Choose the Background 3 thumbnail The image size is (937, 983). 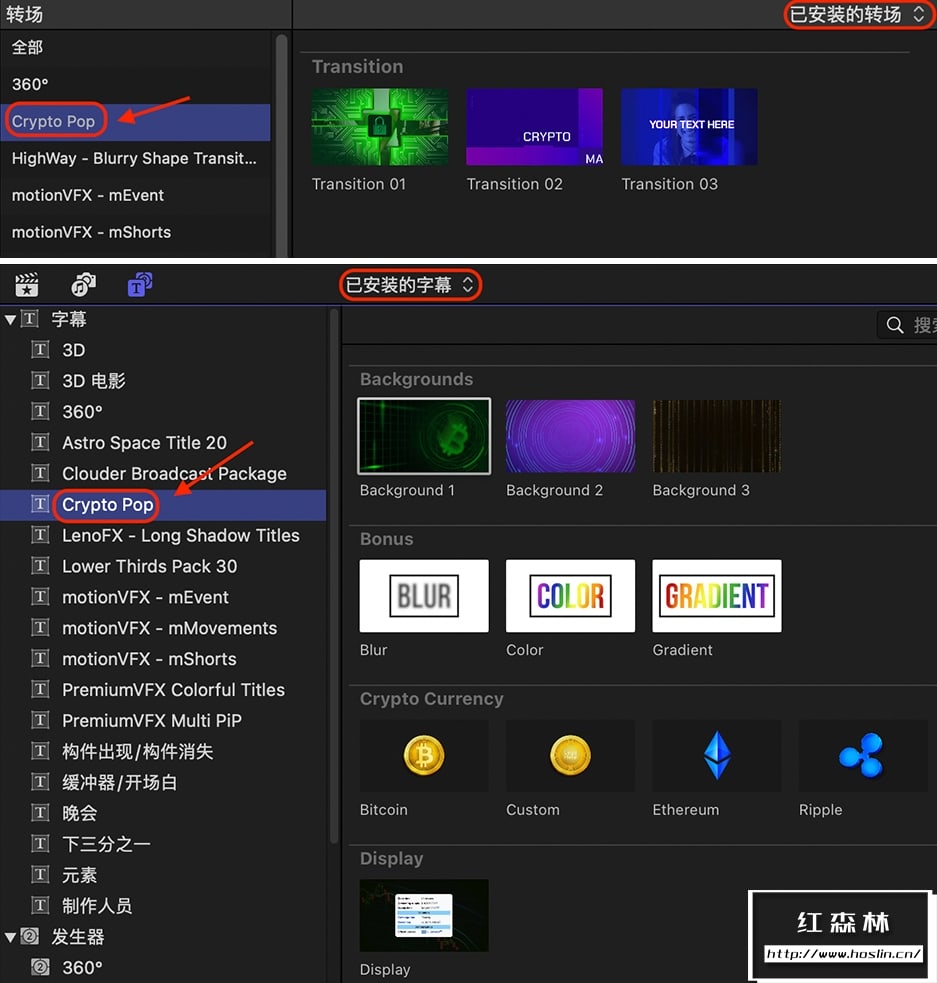717,436
